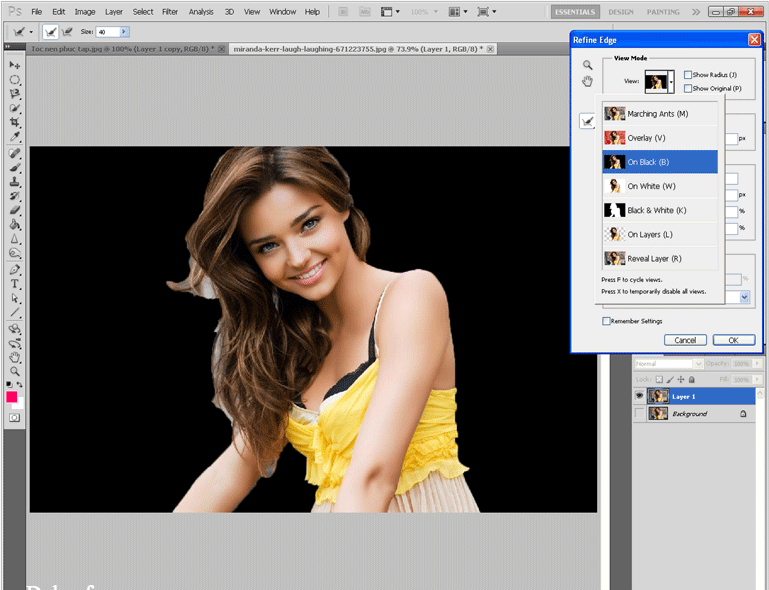The height and width of the screenshot is (590, 769).
Task: Enable the Show Radius checkbox
Action: pos(688,75)
